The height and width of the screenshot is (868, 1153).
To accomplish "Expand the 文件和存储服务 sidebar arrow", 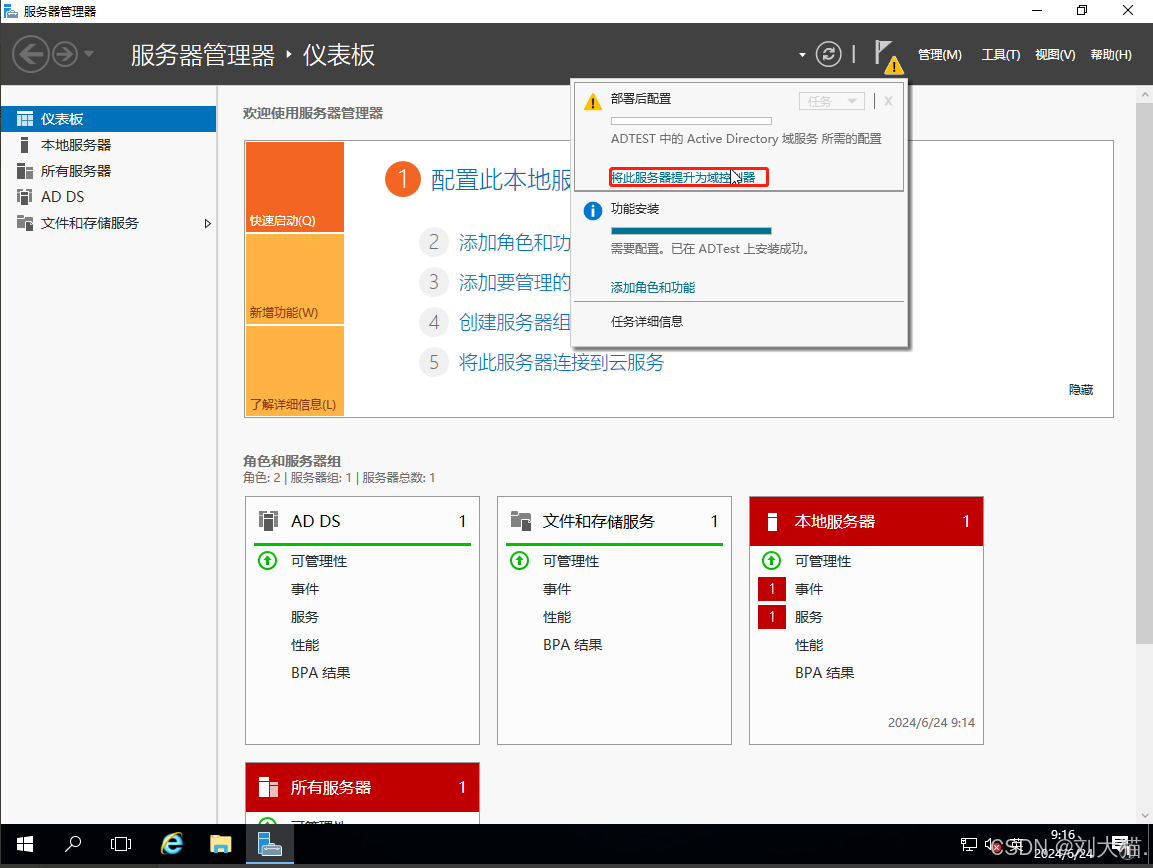I will 207,224.
